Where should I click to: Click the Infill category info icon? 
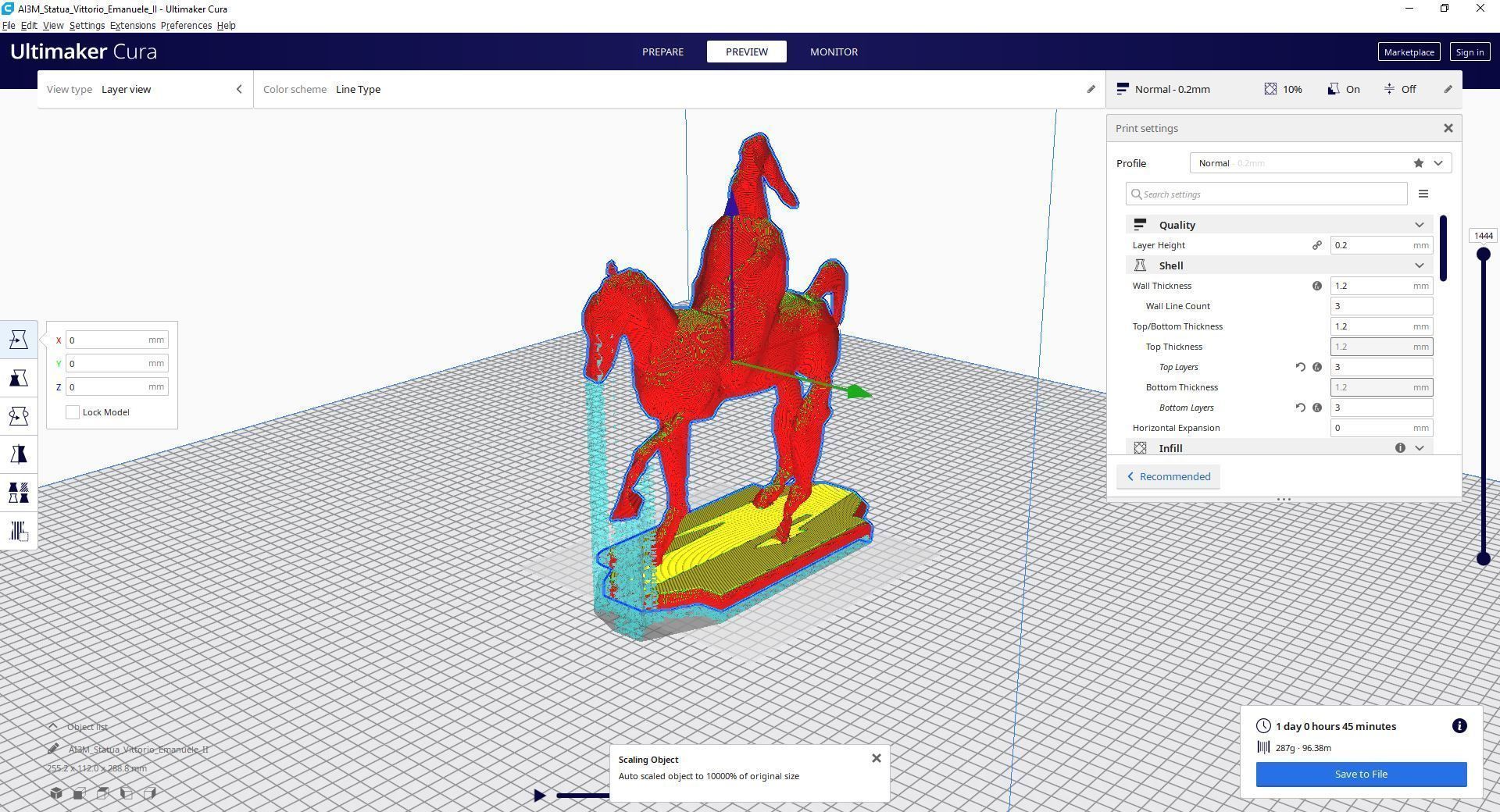pyautogui.click(x=1400, y=448)
